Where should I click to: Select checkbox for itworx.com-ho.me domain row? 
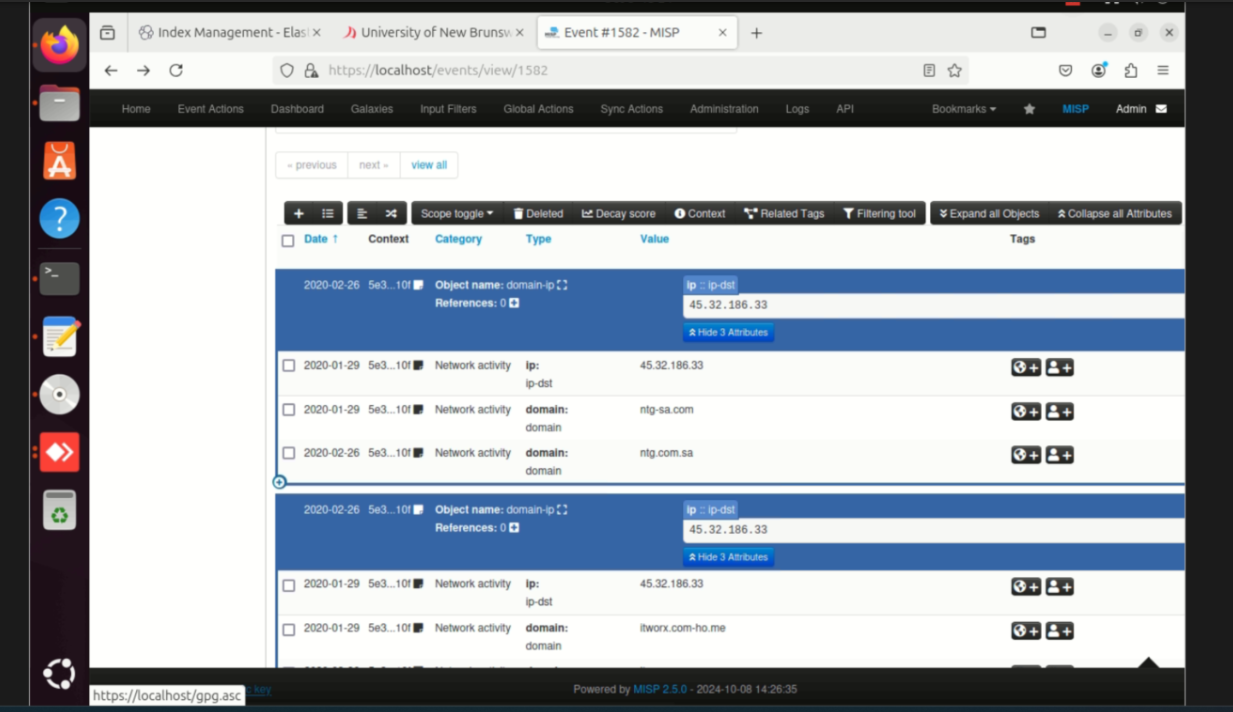(289, 629)
